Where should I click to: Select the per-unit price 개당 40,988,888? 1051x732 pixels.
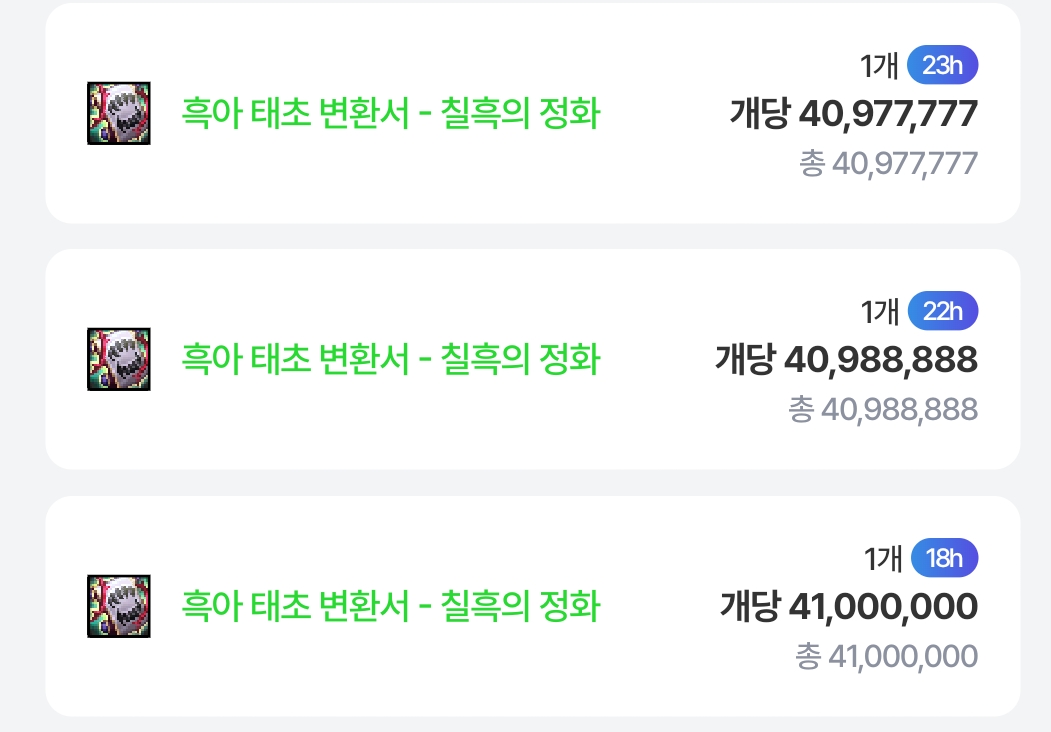846,359
